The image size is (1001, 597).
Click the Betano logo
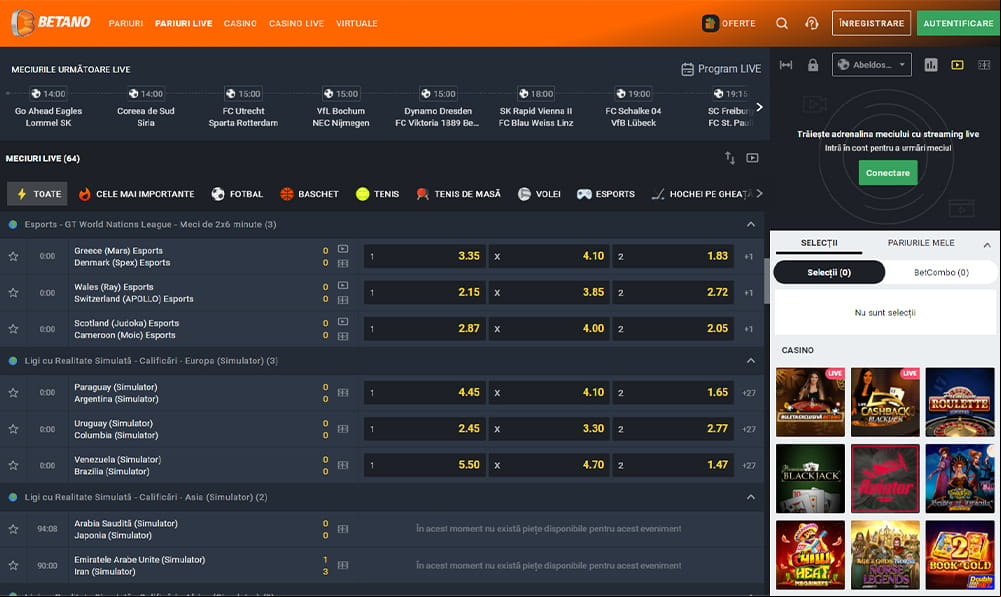[x=51, y=22]
